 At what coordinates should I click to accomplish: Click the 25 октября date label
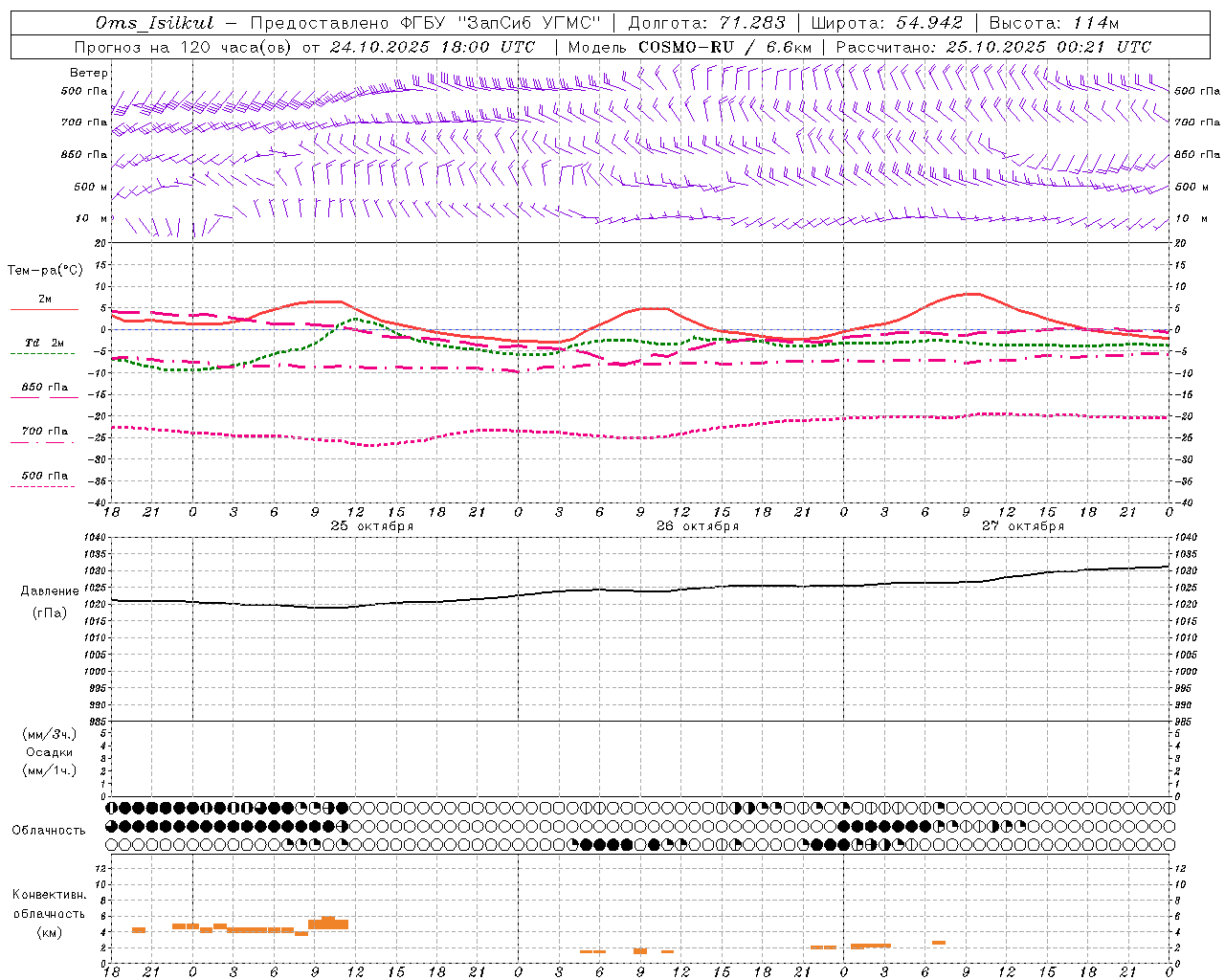pyautogui.click(x=372, y=526)
